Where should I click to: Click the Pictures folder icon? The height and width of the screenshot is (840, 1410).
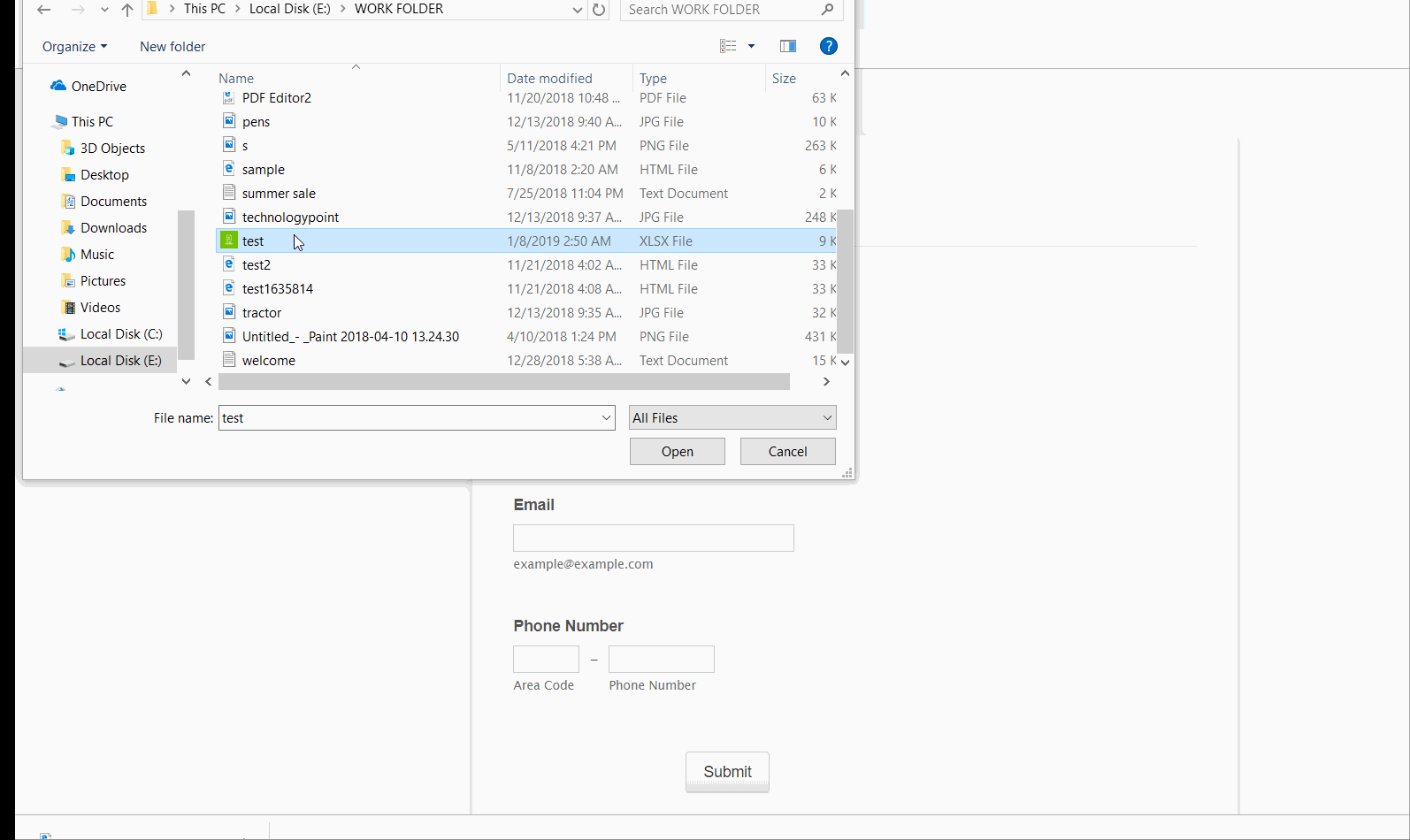pyautogui.click(x=68, y=280)
